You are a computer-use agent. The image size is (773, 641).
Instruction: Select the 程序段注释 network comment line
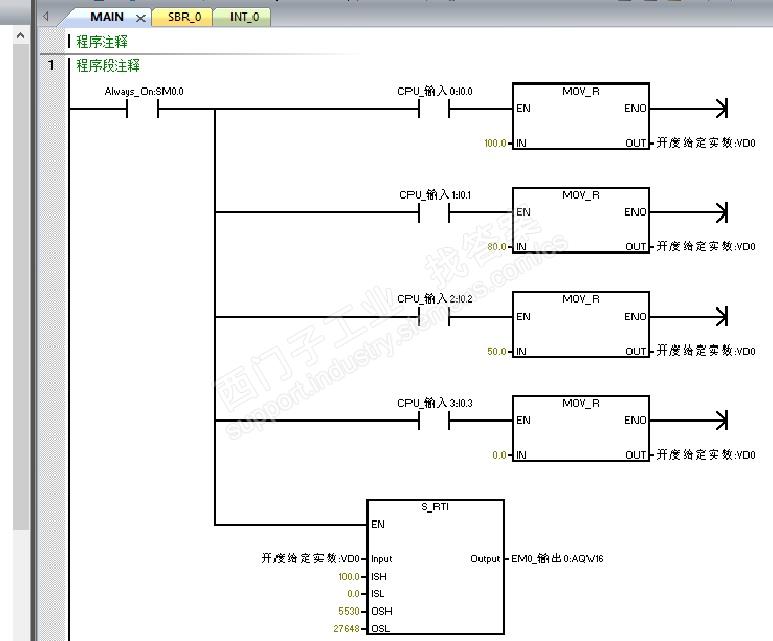[108, 65]
